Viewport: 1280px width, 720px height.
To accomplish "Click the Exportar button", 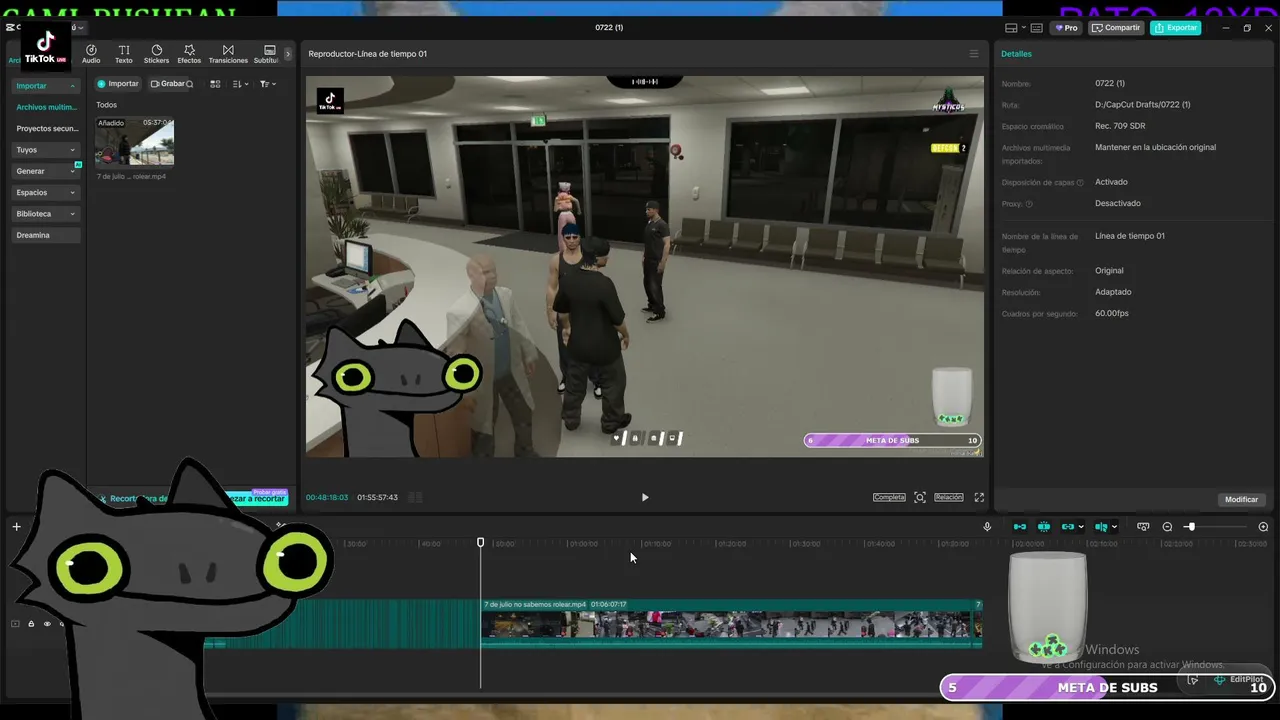I will point(1176,28).
